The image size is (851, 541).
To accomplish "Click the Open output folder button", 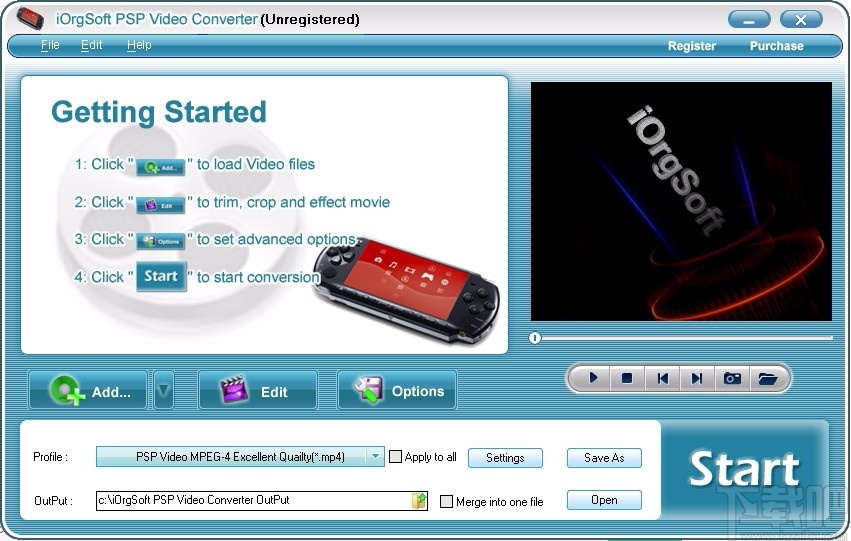I will [x=604, y=500].
